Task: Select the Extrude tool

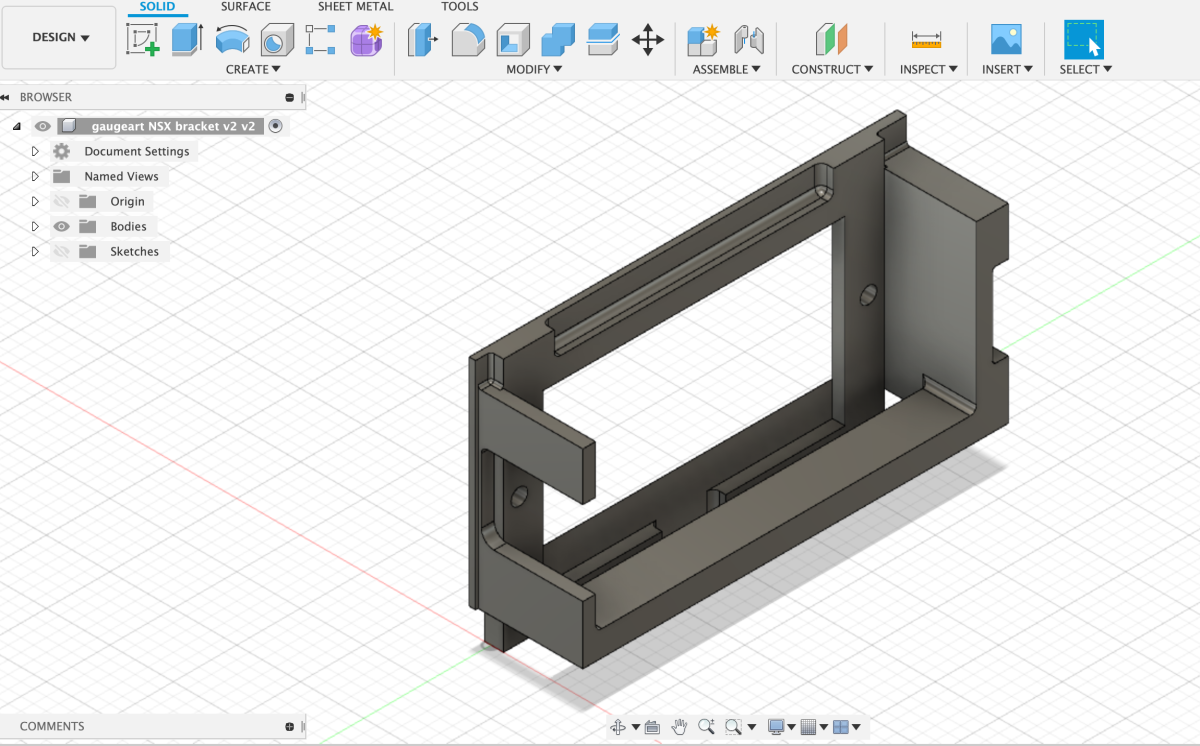Action: tap(187, 40)
